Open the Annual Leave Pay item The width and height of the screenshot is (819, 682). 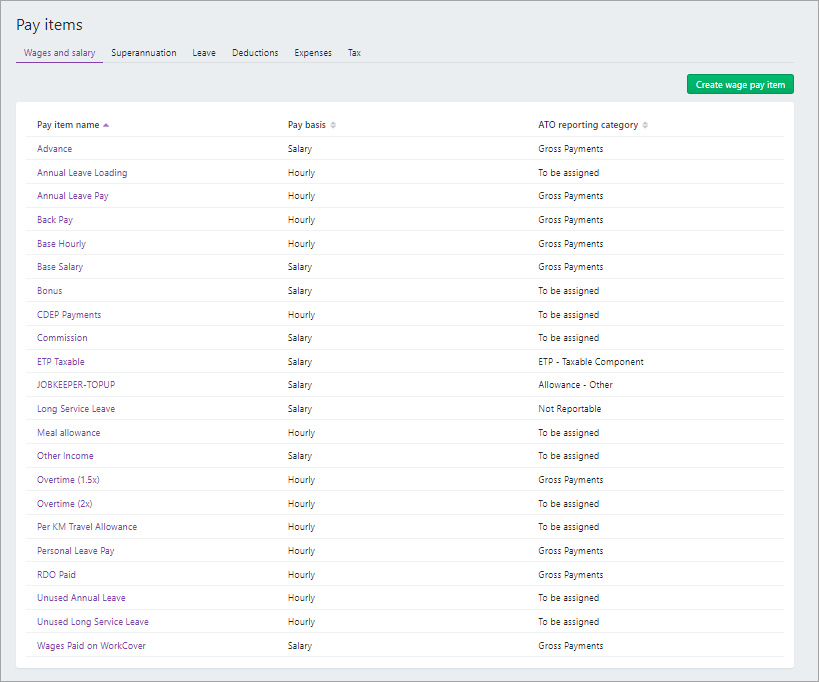(73, 196)
